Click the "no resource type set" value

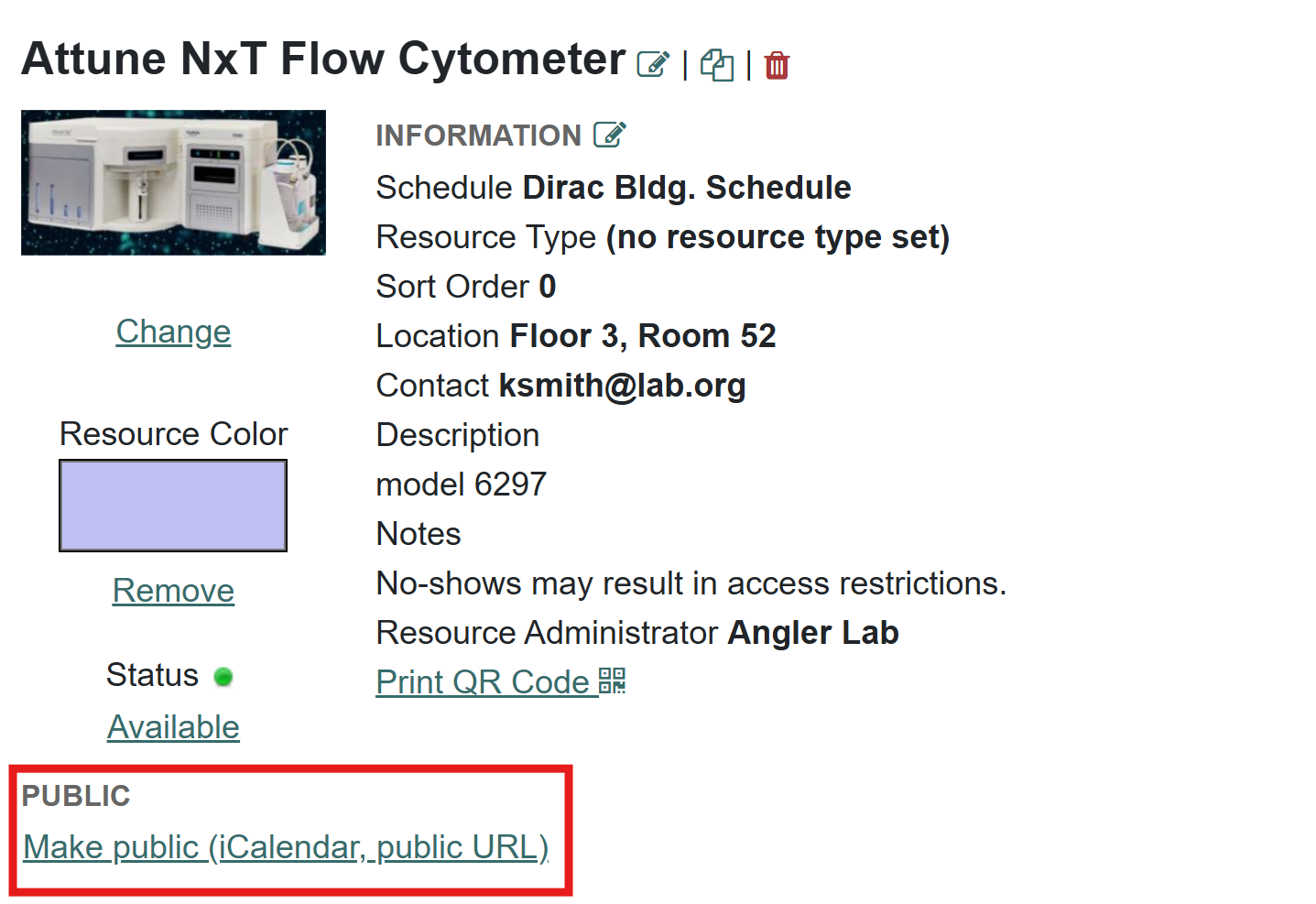click(x=778, y=237)
